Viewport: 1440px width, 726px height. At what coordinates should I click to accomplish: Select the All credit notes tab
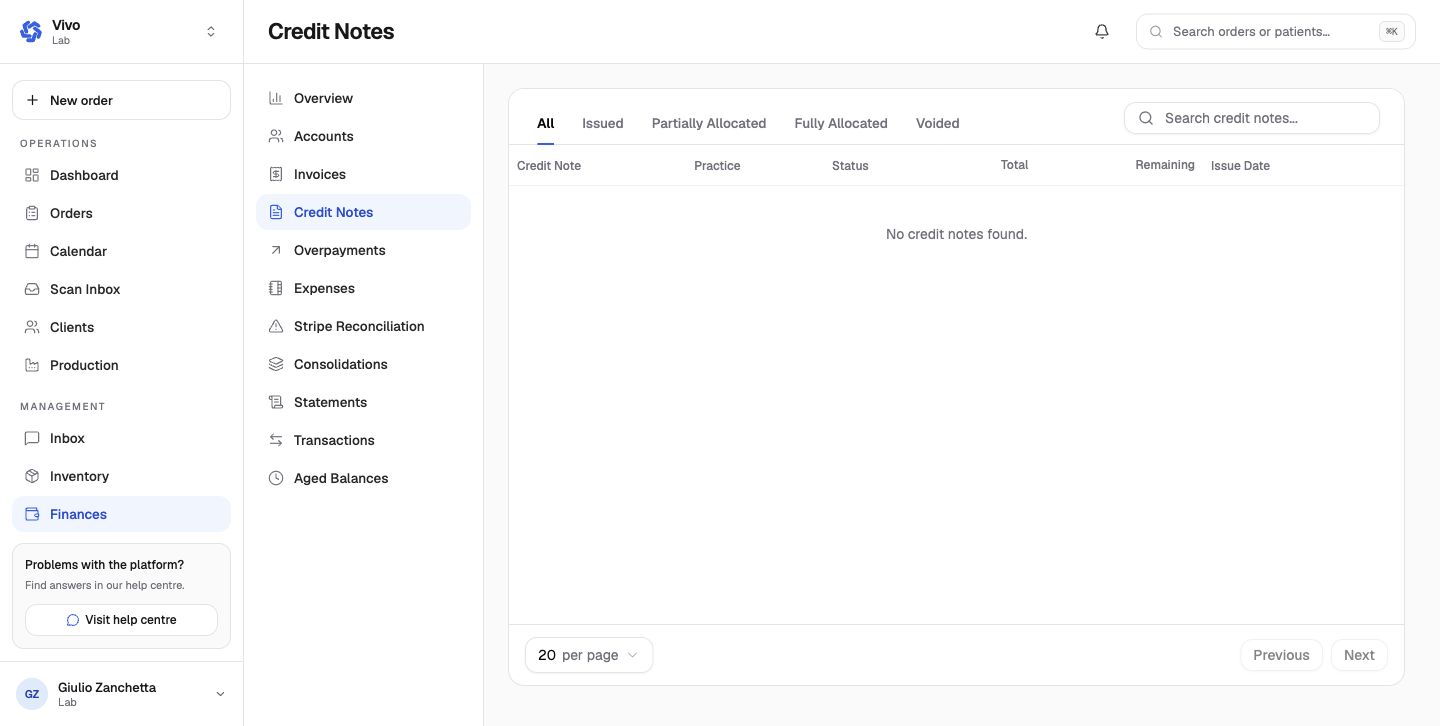point(545,123)
